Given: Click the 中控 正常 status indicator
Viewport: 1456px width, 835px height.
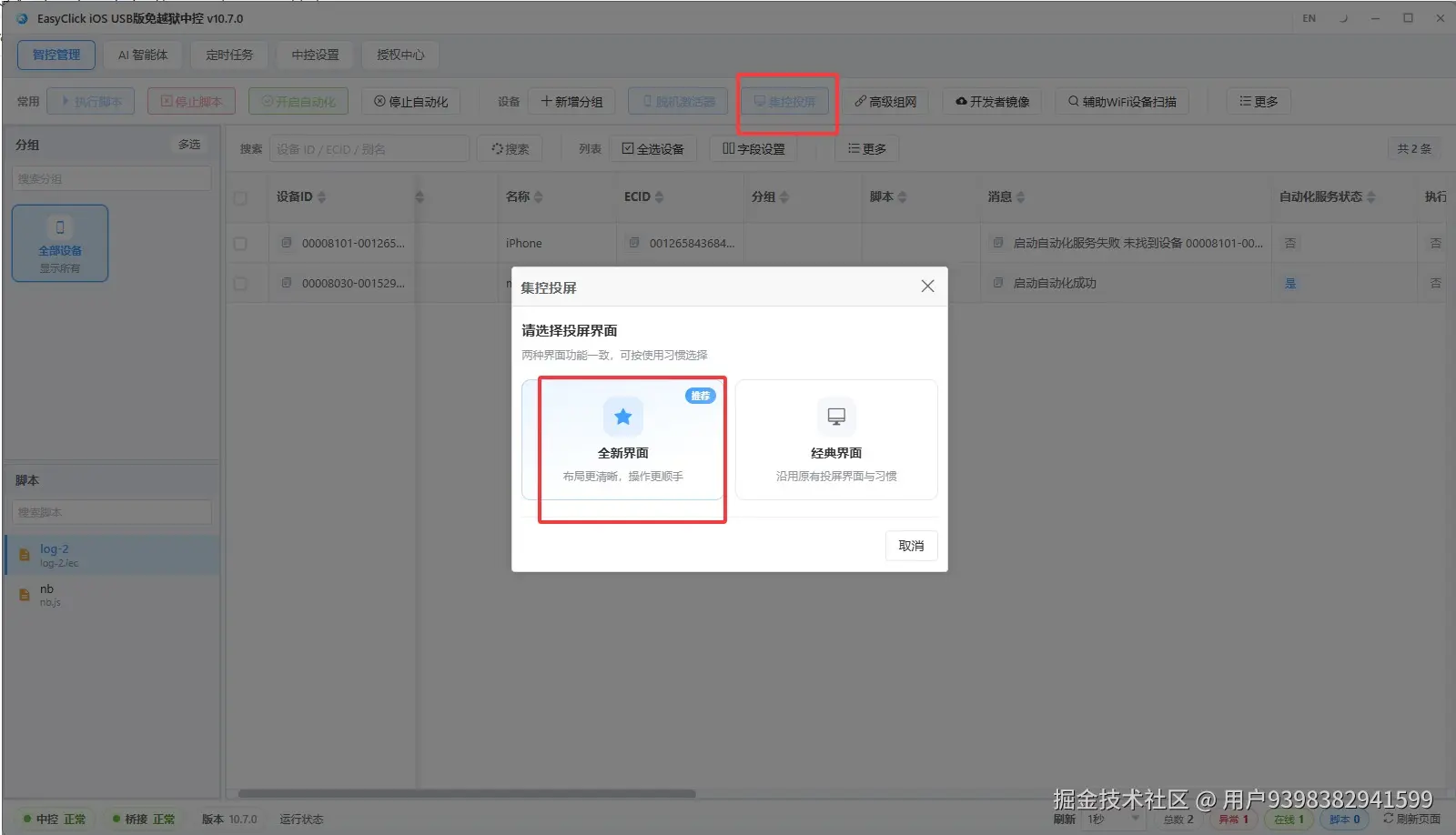Looking at the screenshot, I should click(55, 820).
